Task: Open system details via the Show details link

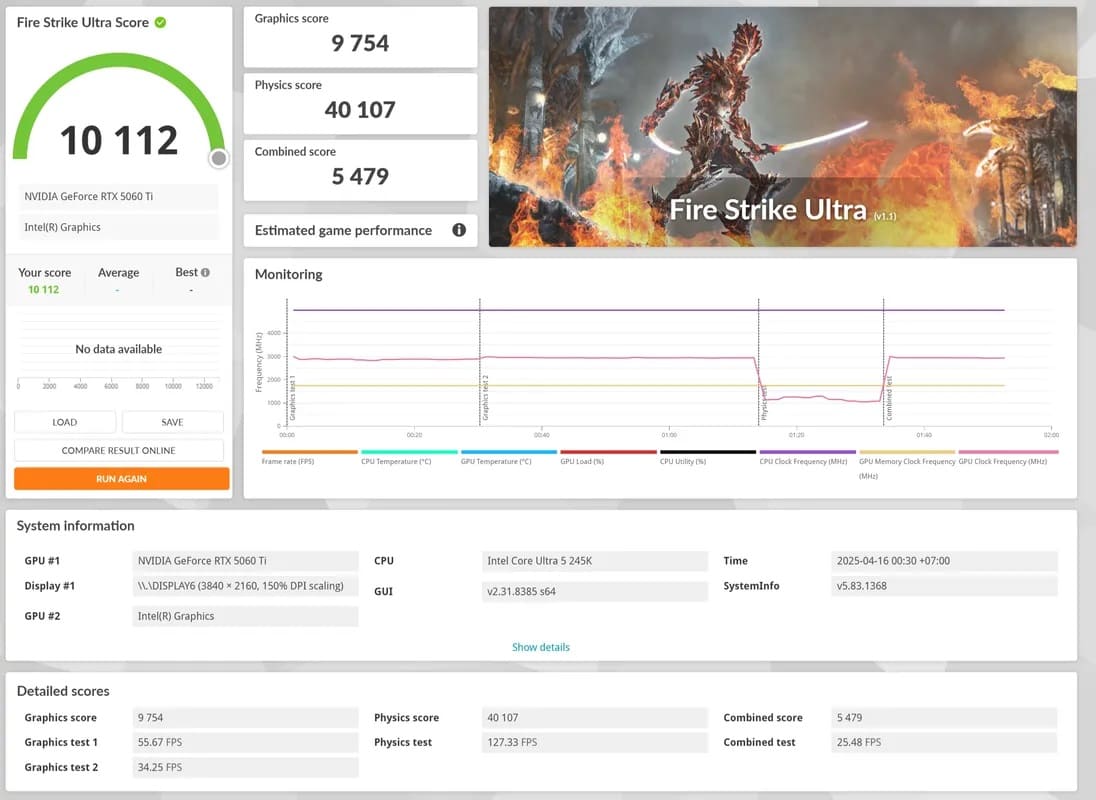Action: pos(540,647)
